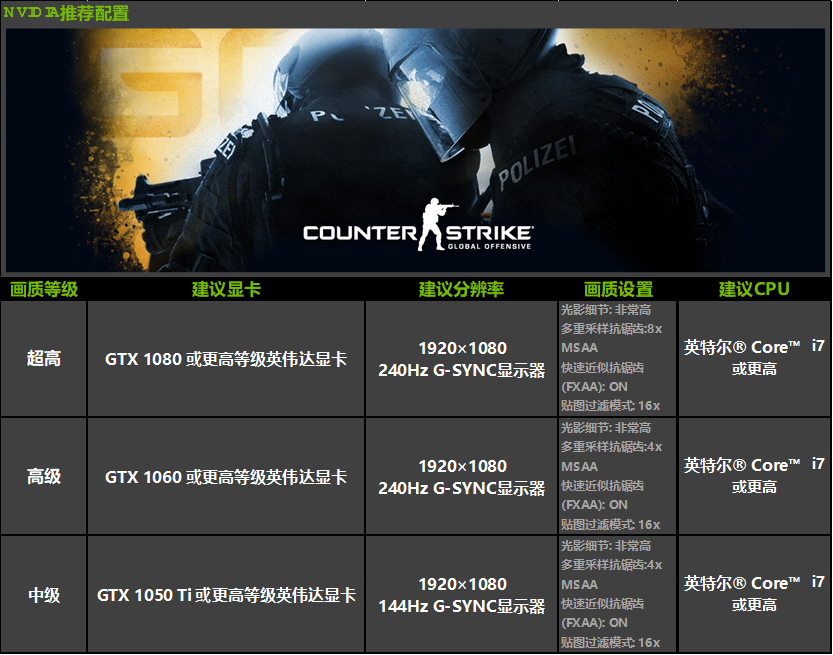This screenshot has width=833, height=655.
Task: Click 英特尔 Core i7 cell in 中级 row
Action: (x=754, y=594)
